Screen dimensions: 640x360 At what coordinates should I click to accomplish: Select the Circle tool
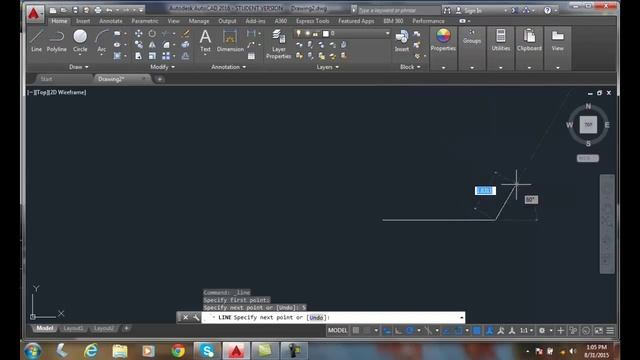(x=80, y=41)
